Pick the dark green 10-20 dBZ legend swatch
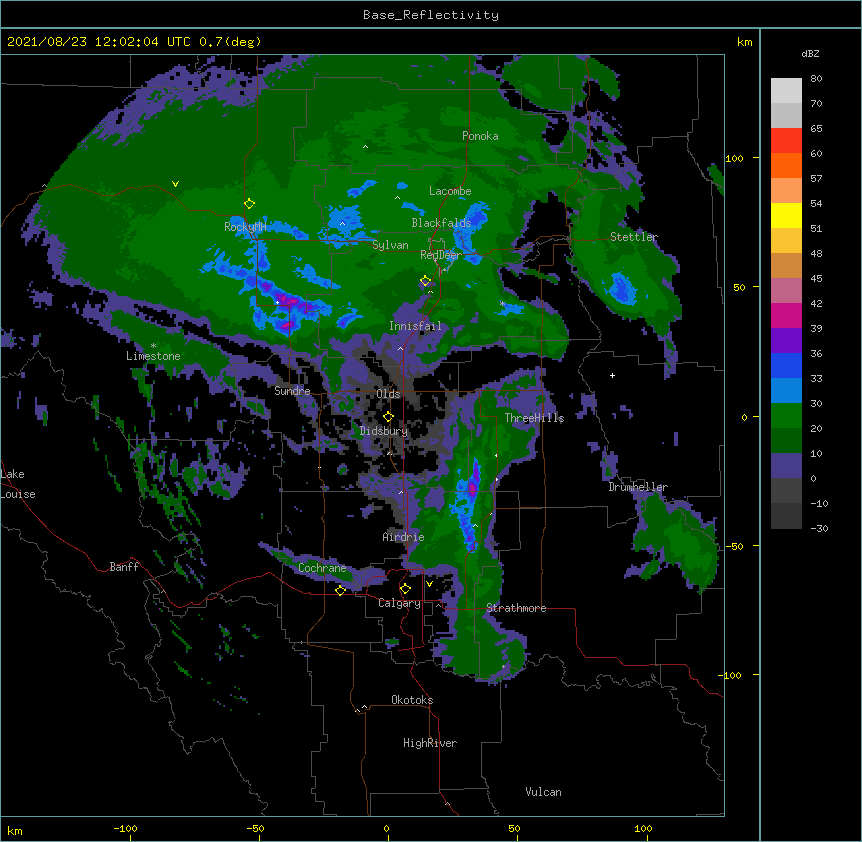Screen dimensions: 862x842 pos(786,440)
